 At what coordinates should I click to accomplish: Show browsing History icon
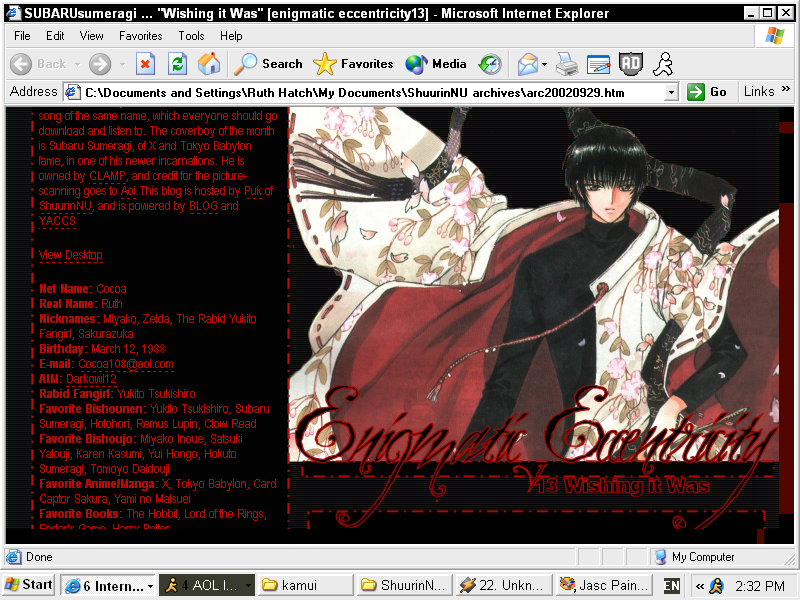point(490,64)
